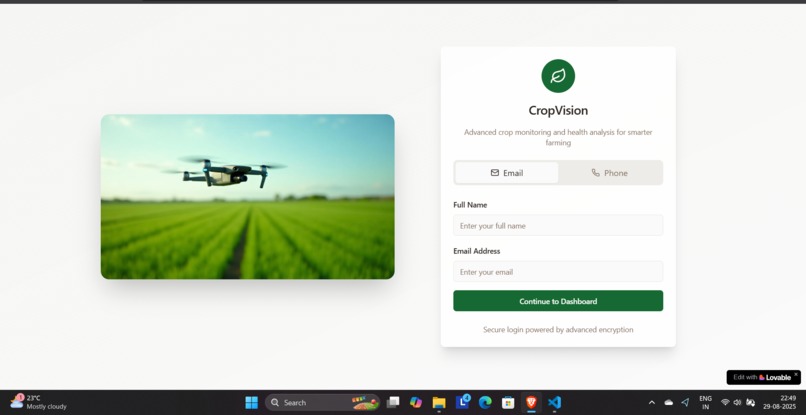Open Visual Studio Code from the taskbar

(554, 402)
